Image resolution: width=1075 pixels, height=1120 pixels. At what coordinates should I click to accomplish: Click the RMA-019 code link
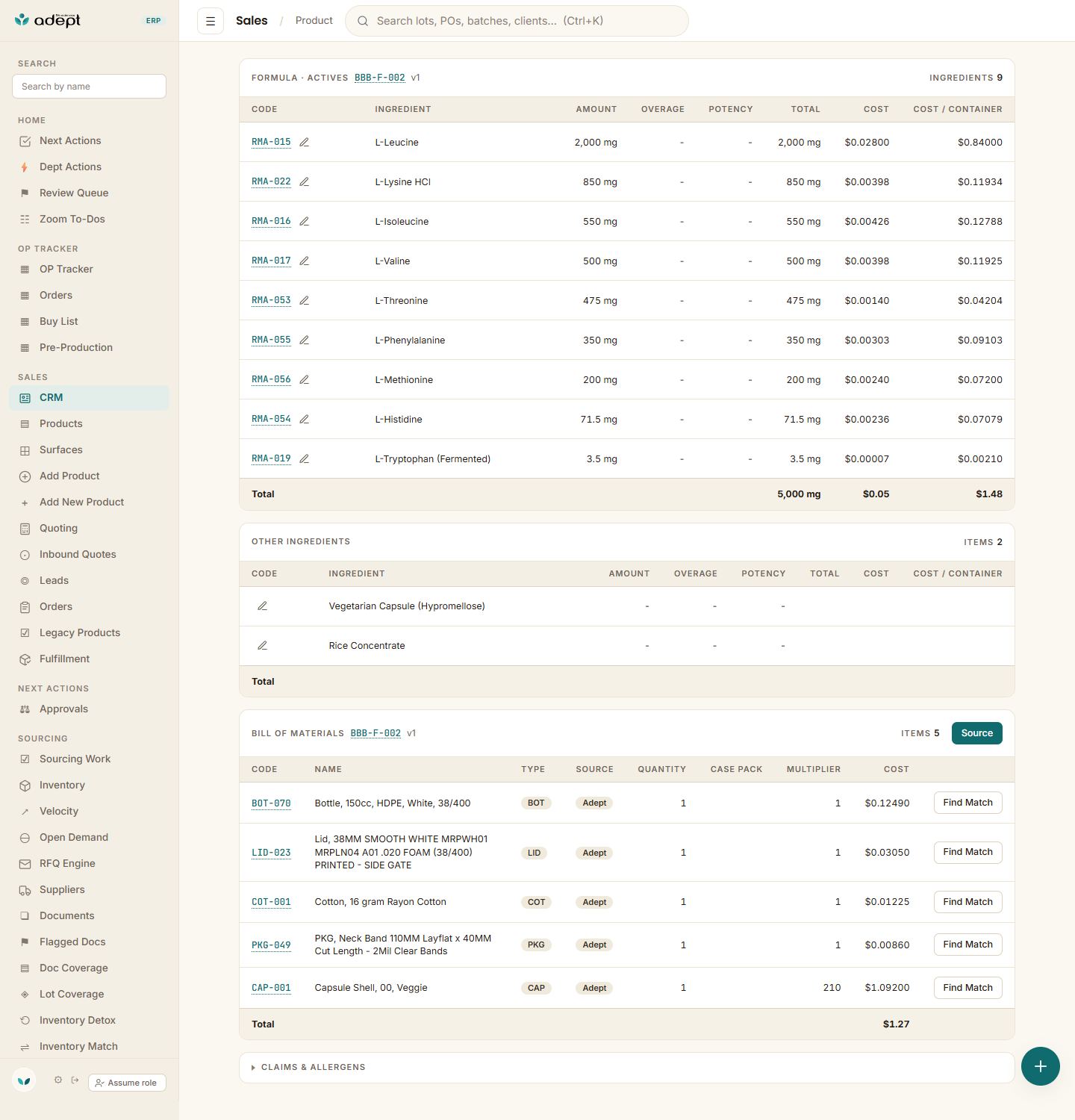[x=271, y=458]
